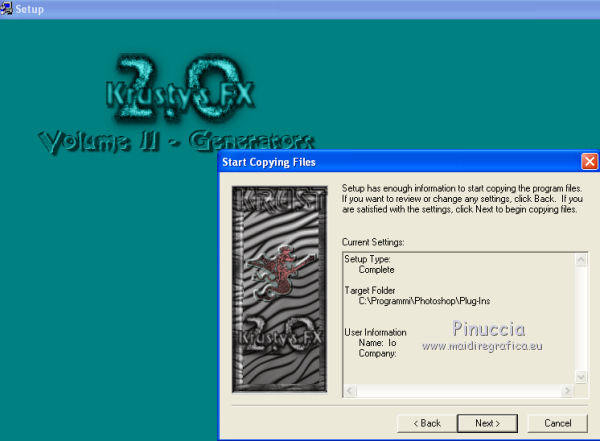Cancel the setup wizard
Image resolution: width=600 pixels, height=441 pixels.
click(558, 423)
